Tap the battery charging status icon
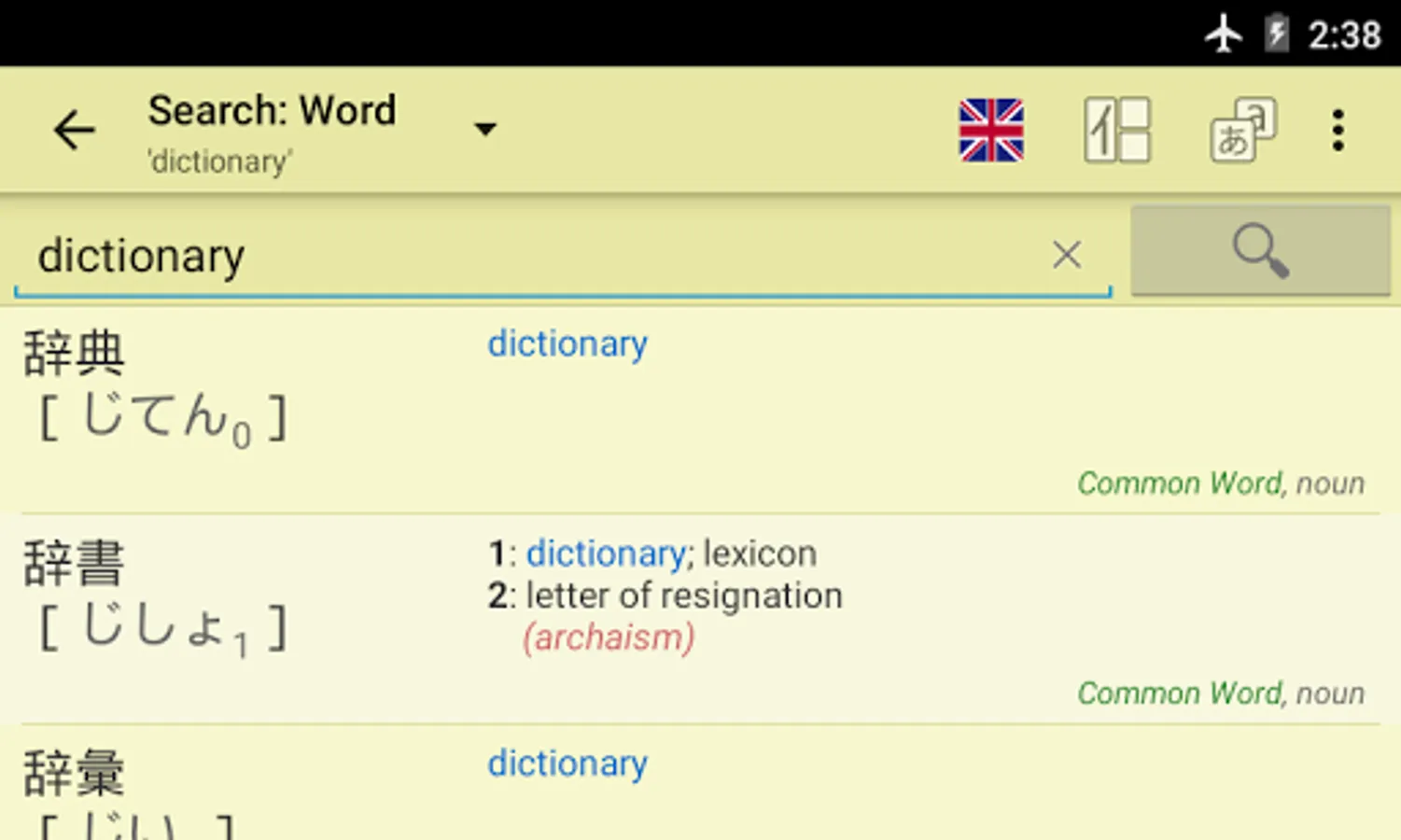The height and width of the screenshot is (840, 1401). pyautogui.click(x=1276, y=35)
